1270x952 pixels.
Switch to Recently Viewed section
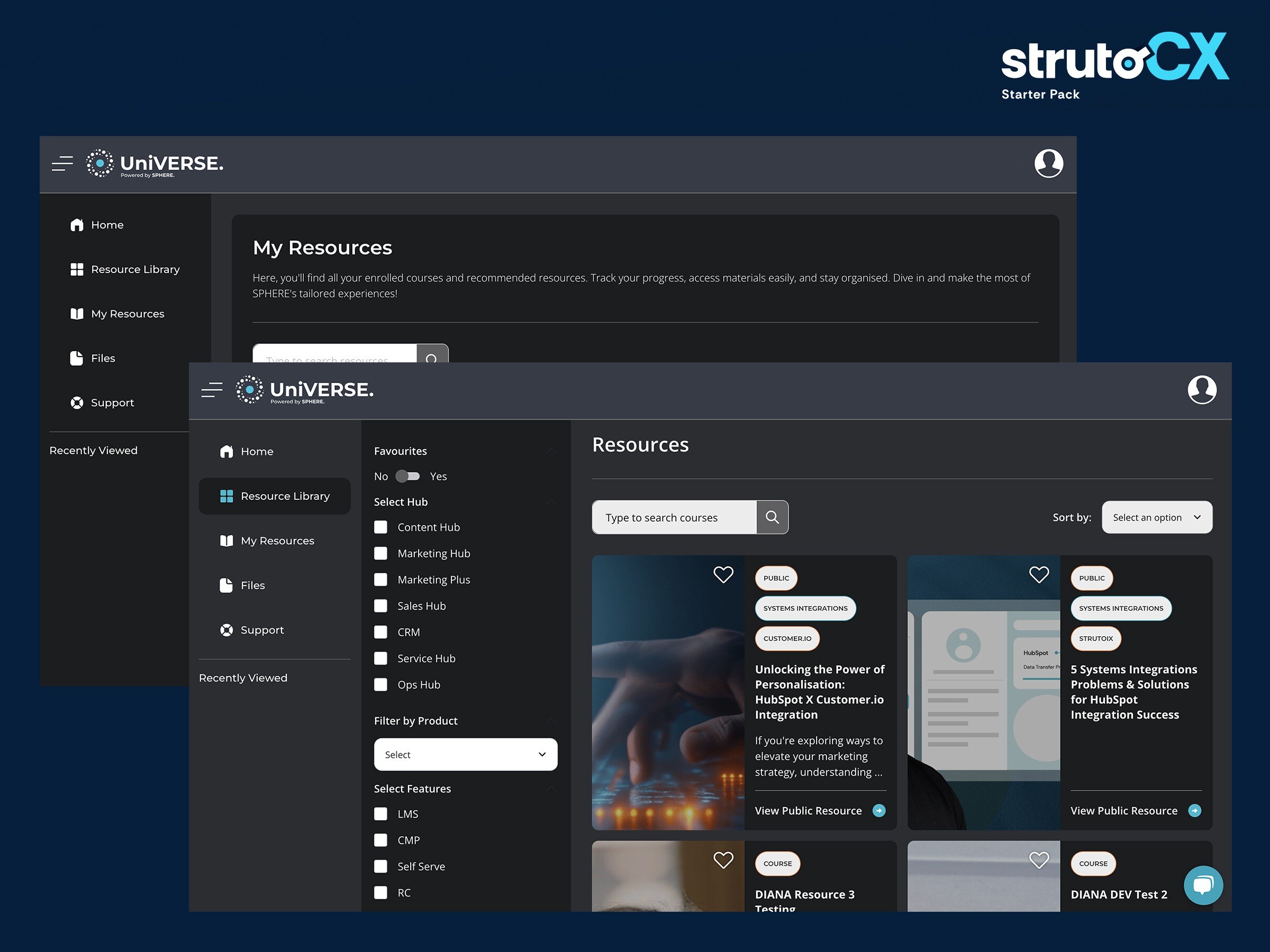[x=243, y=678]
